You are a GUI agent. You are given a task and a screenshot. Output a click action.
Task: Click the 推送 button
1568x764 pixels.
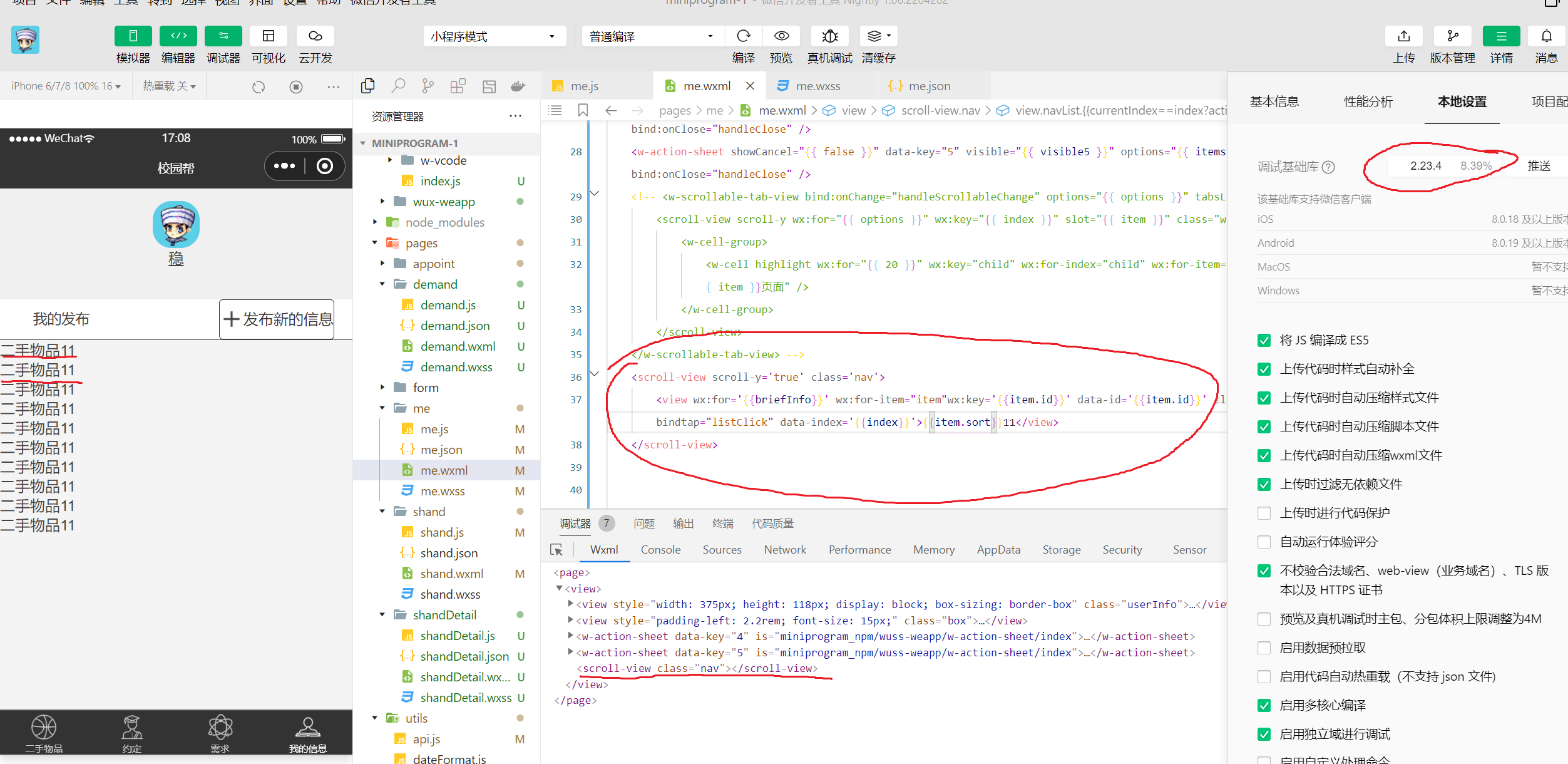pyautogui.click(x=1539, y=166)
